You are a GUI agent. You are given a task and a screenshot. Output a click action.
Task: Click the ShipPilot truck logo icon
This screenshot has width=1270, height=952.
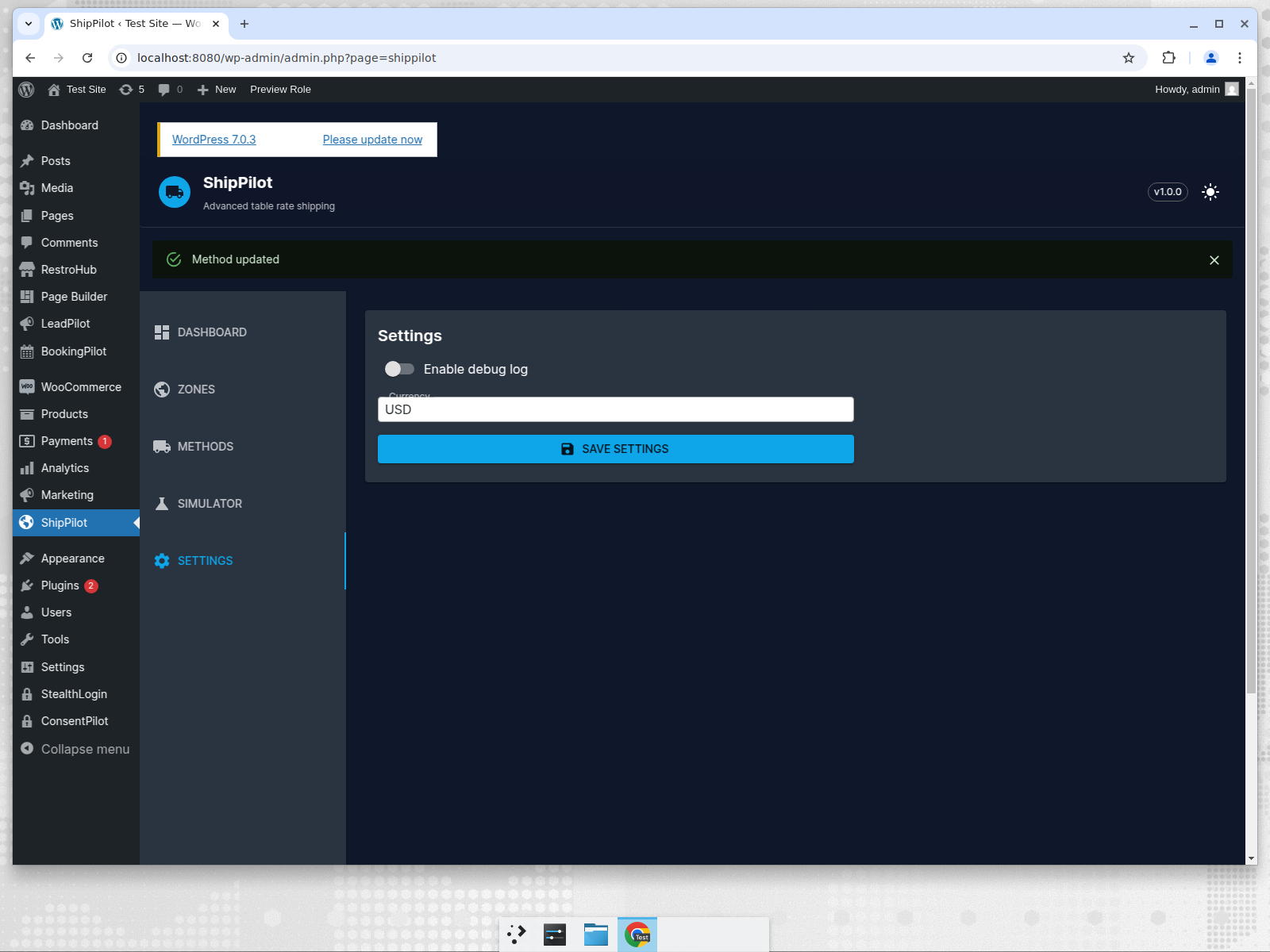(175, 192)
